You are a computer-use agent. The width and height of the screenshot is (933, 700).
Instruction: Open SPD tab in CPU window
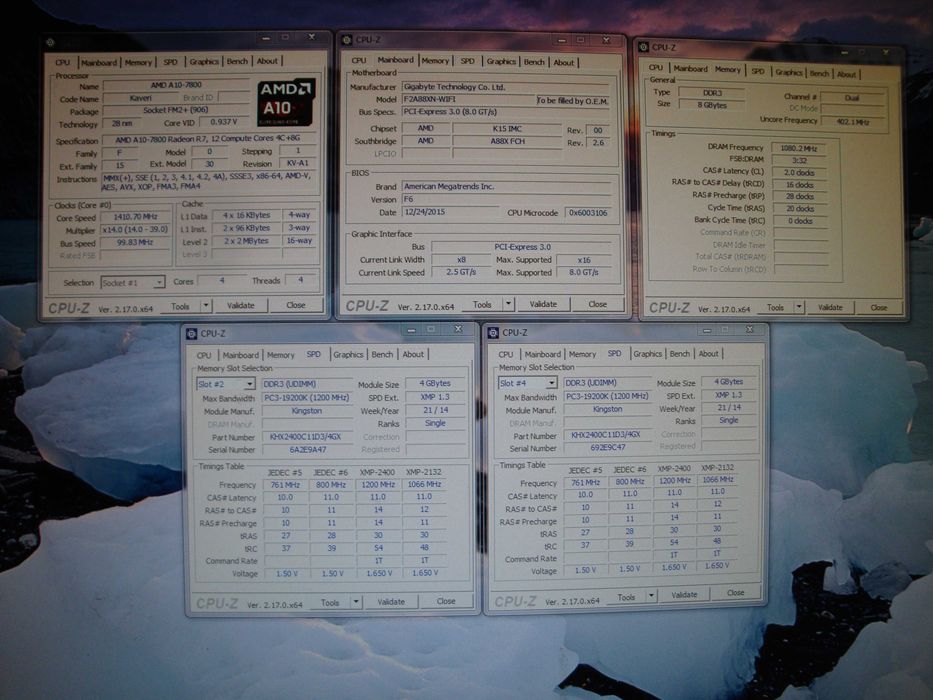pyautogui.click(x=171, y=61)
